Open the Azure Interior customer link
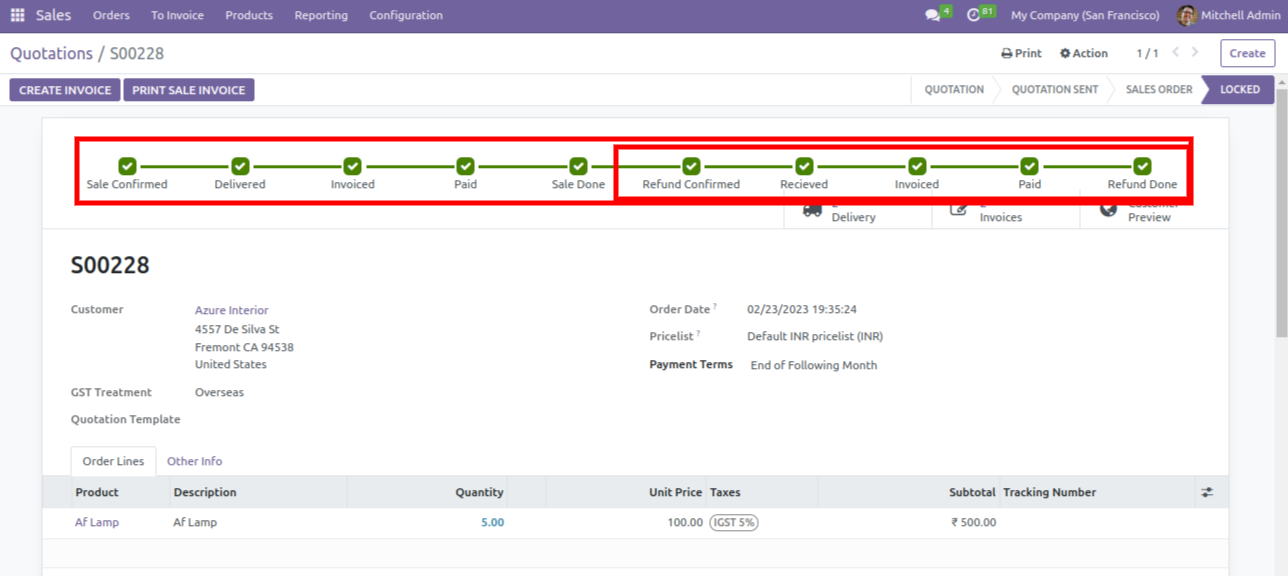This screenshot has height=576, width=1288. (x=231, y=310)
